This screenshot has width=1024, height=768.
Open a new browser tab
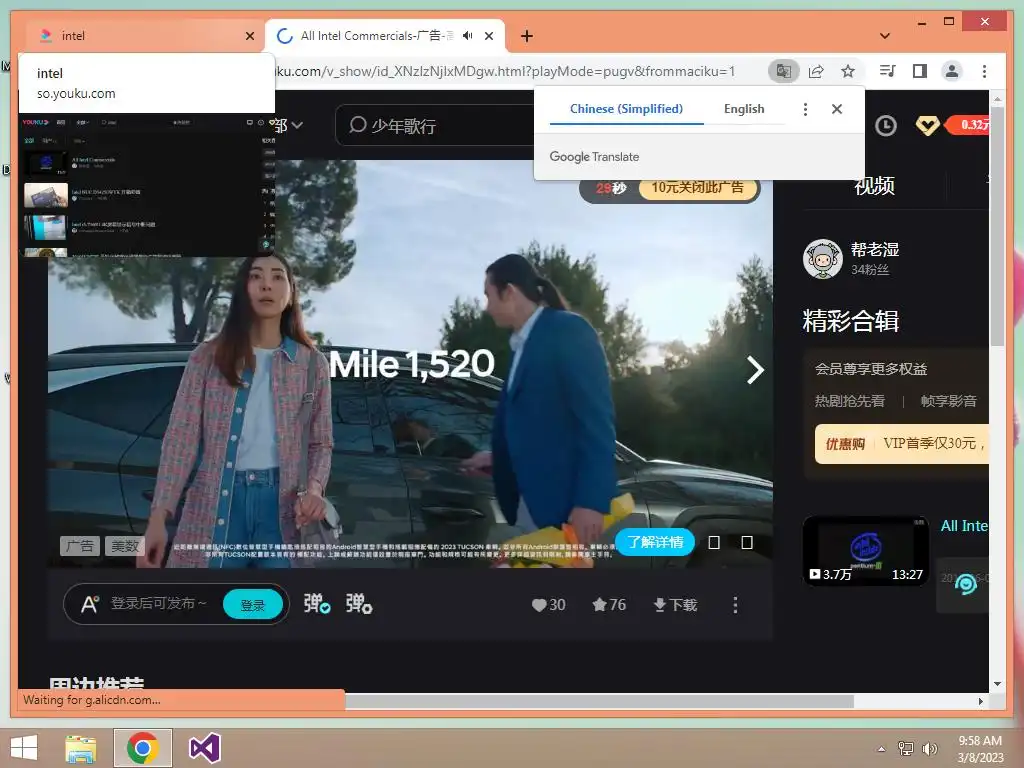[526, 36]
